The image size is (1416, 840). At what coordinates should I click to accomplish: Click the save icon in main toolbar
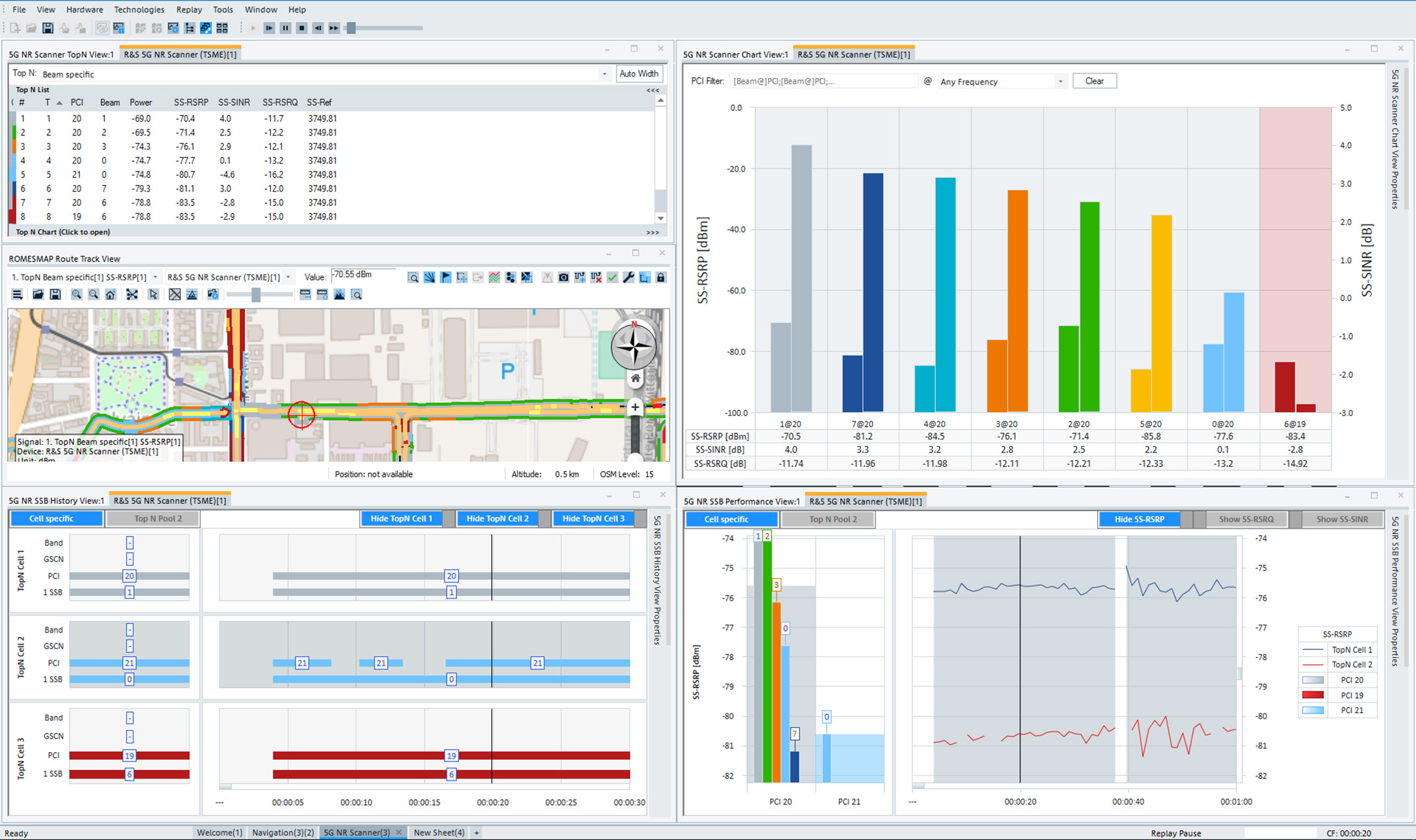[x=48, y=28]
